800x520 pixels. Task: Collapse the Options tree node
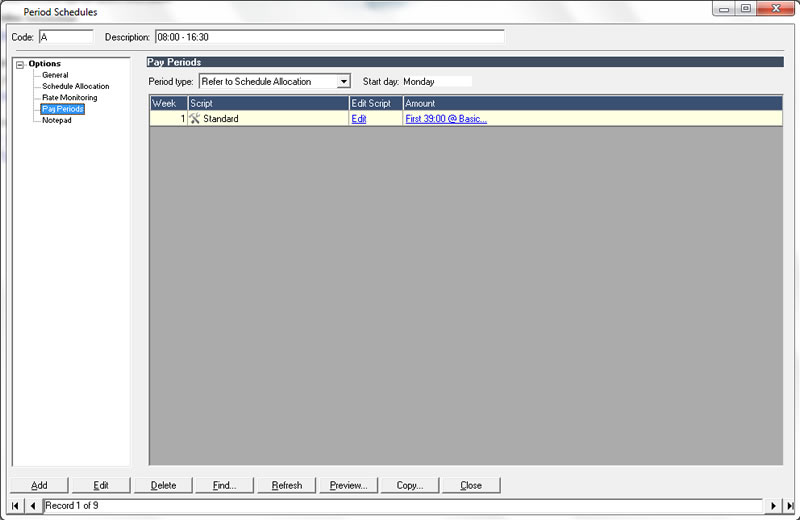coord(20,64)
